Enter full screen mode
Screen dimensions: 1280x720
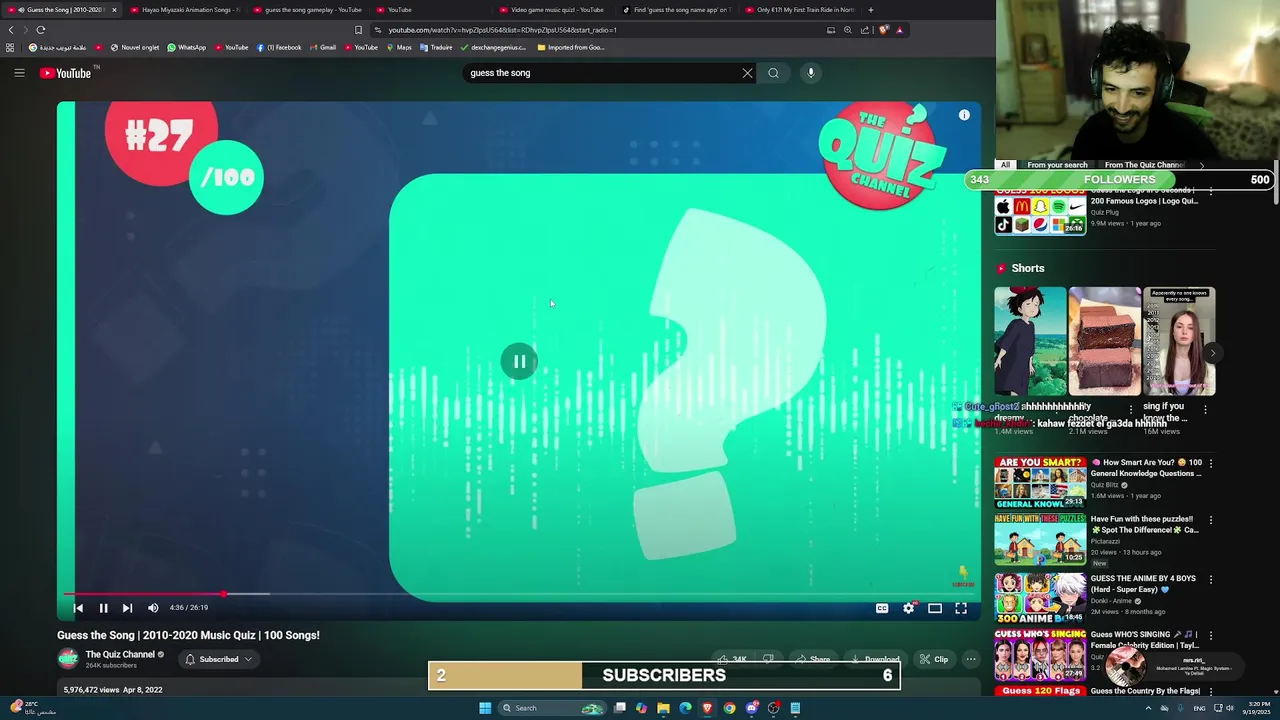tap(961, 608)
